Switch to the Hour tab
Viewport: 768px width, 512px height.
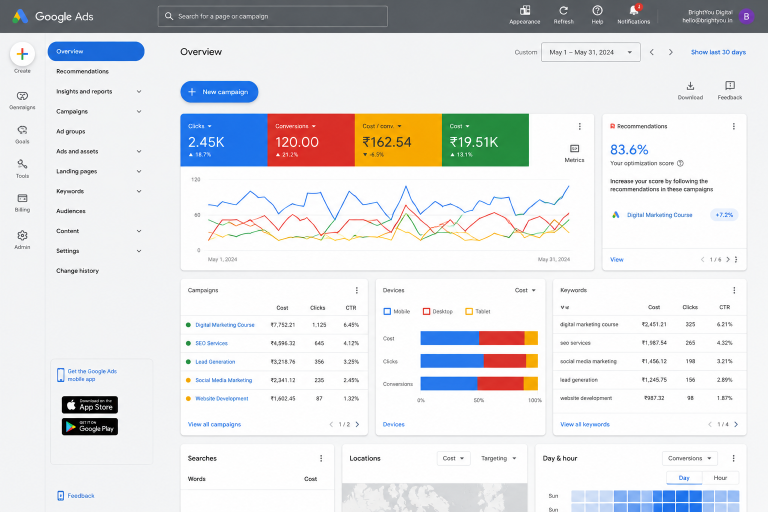(x=720, y=478)
